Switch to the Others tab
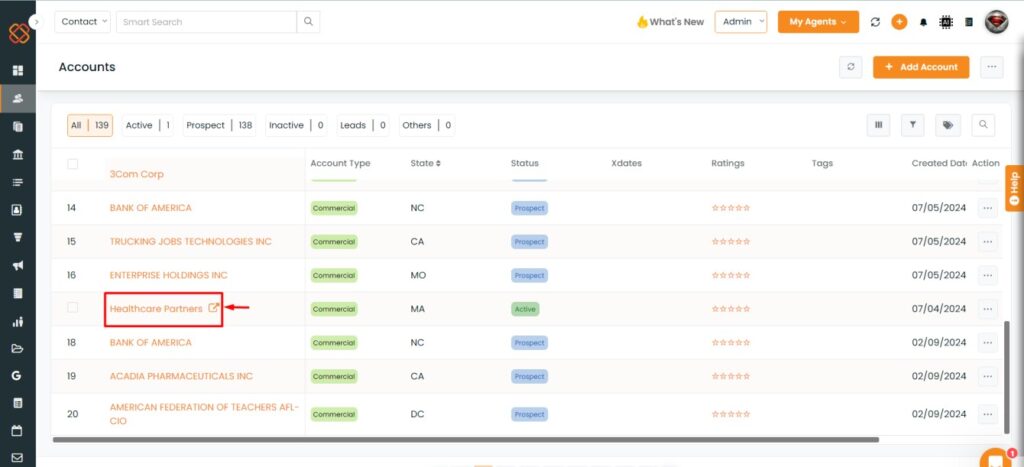 pyautogui.click(x=426, y=125)
